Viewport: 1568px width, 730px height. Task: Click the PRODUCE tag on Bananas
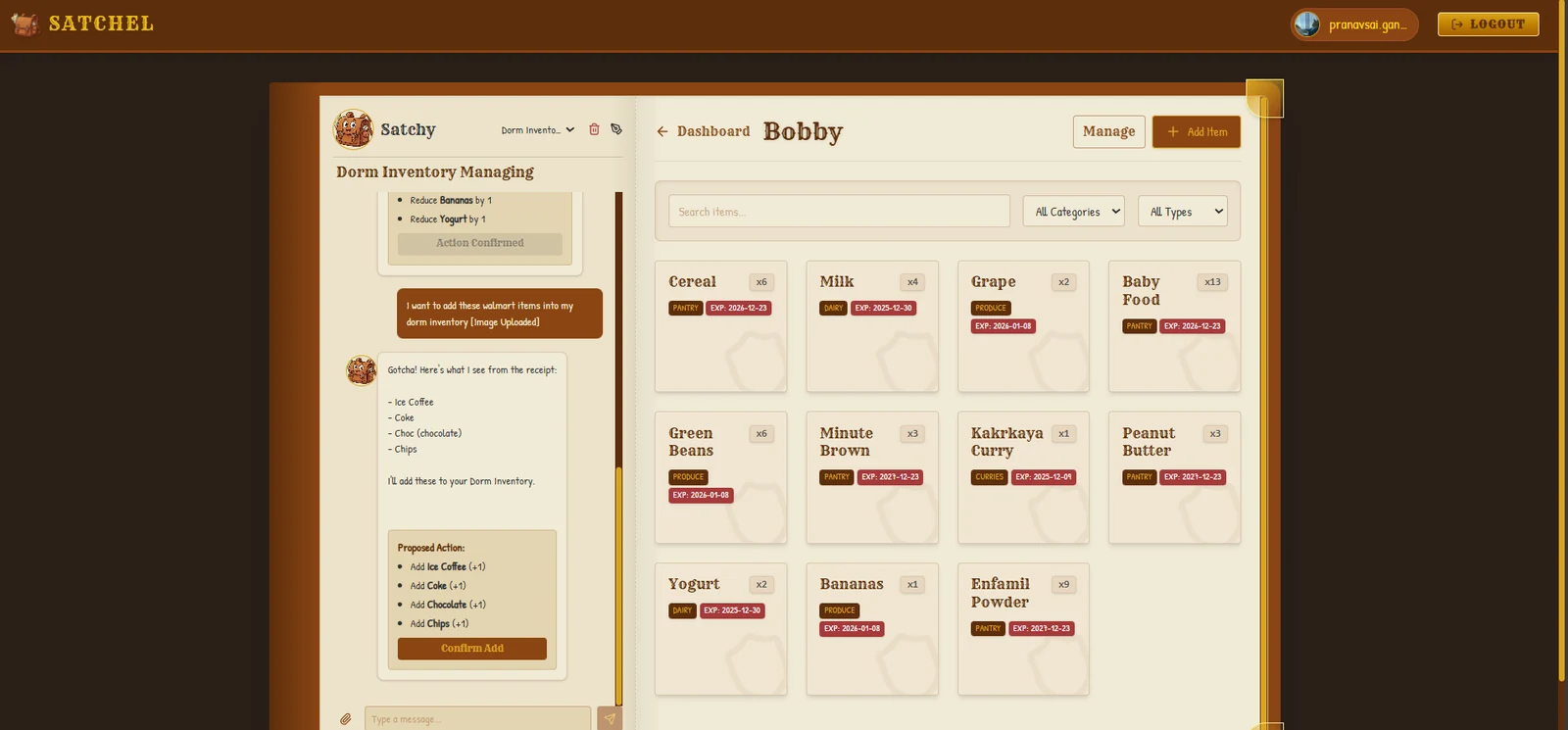[840, 610]
